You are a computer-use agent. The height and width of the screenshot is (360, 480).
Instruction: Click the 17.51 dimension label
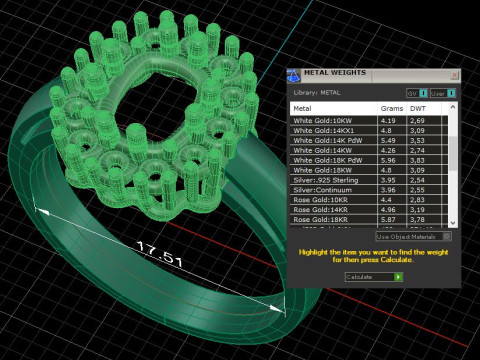pos(161,254)
